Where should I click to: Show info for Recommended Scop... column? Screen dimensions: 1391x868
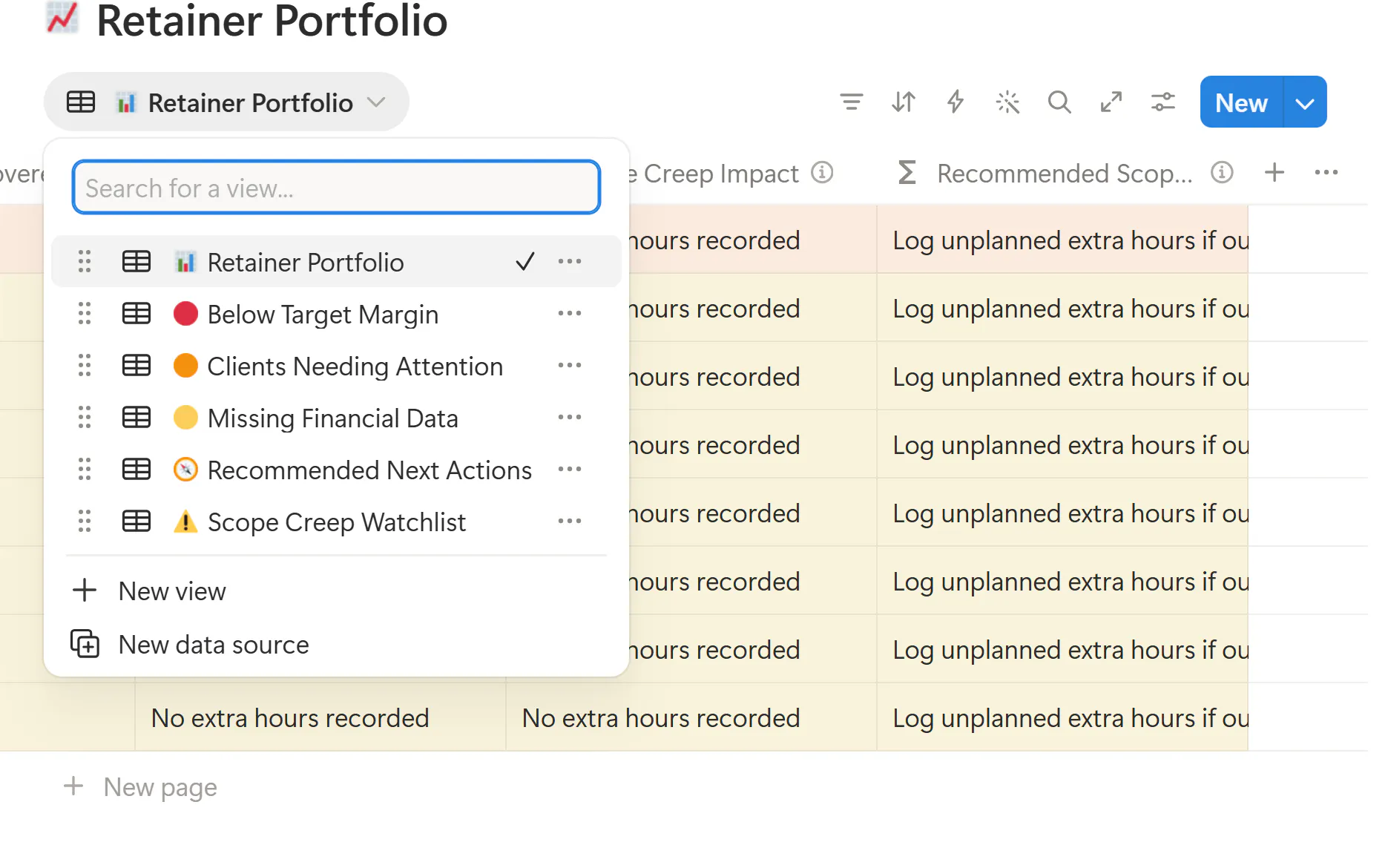(x=1222, y=173)
